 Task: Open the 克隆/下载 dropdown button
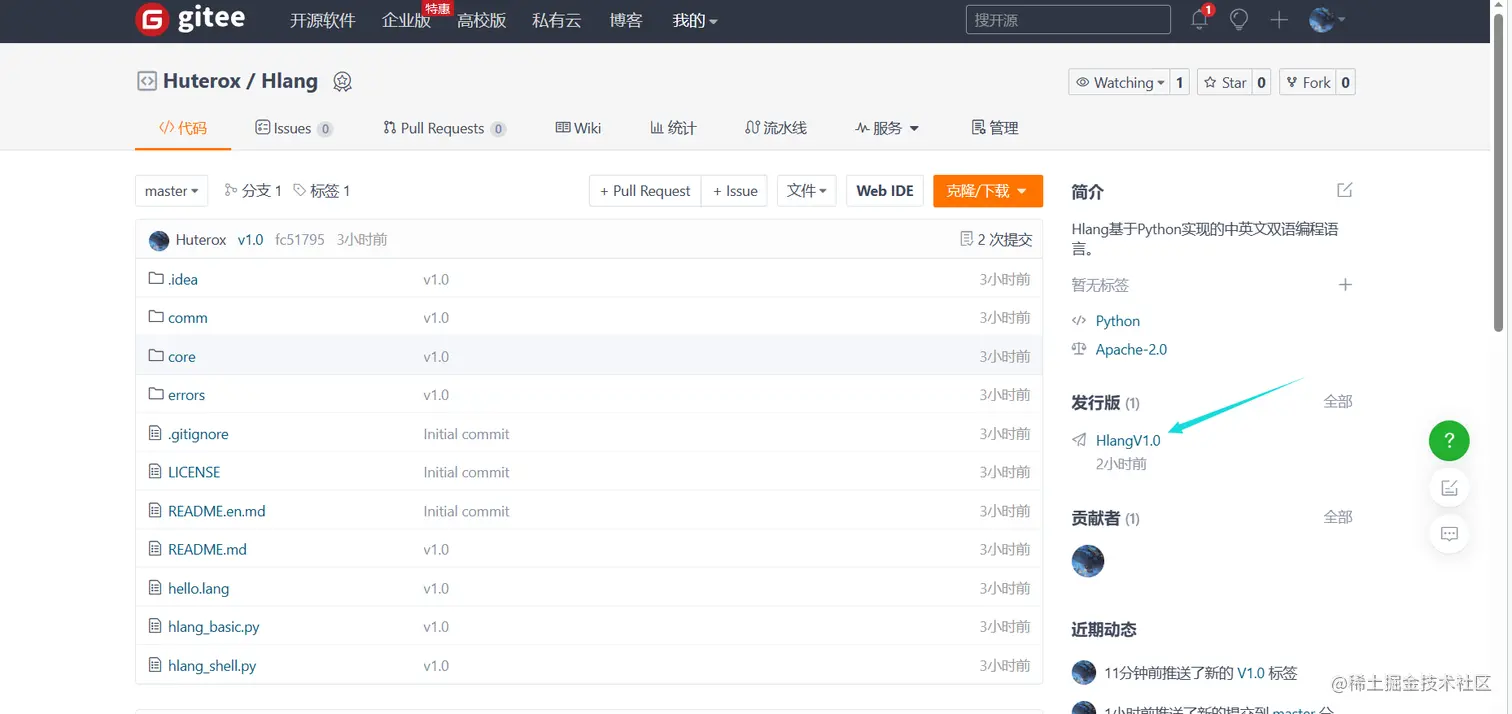tap(987, 190)
